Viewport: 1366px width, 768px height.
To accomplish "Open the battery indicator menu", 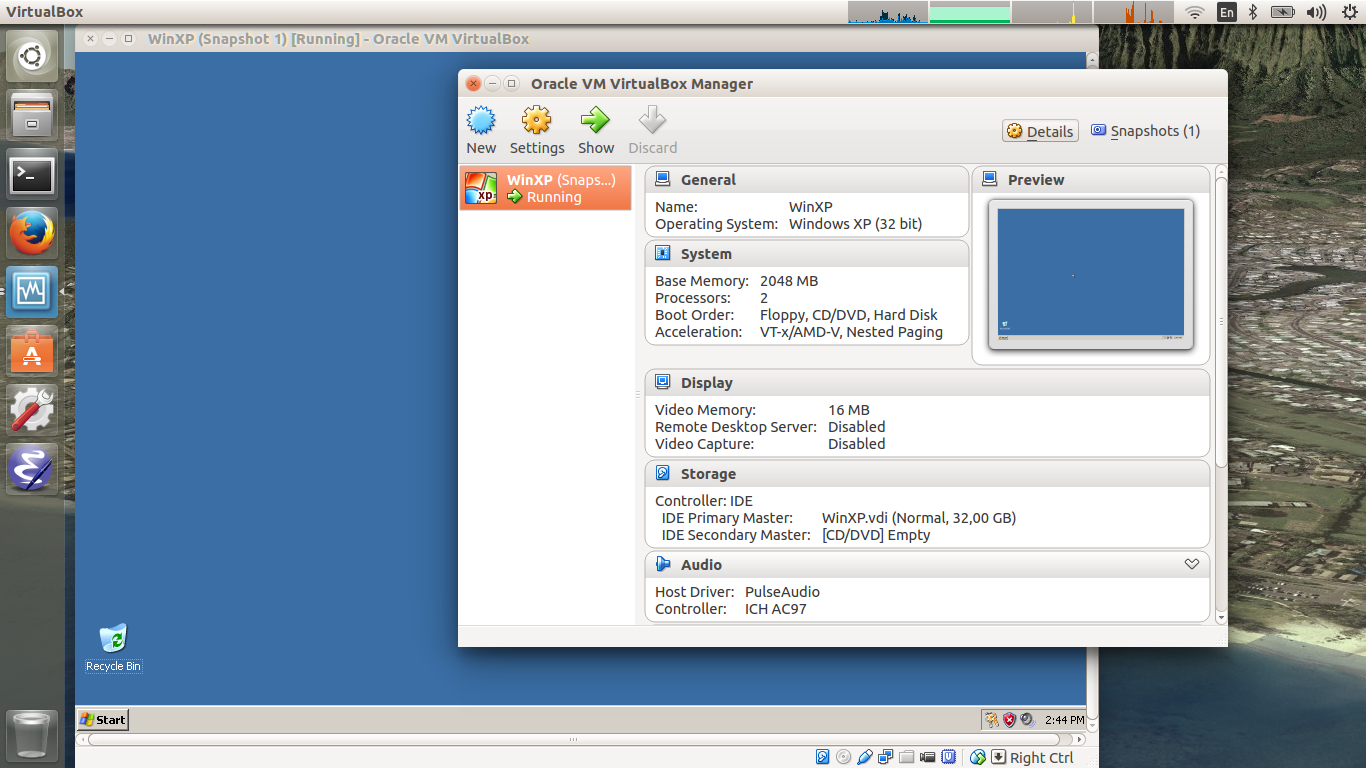I will (x=1283, y=12).
